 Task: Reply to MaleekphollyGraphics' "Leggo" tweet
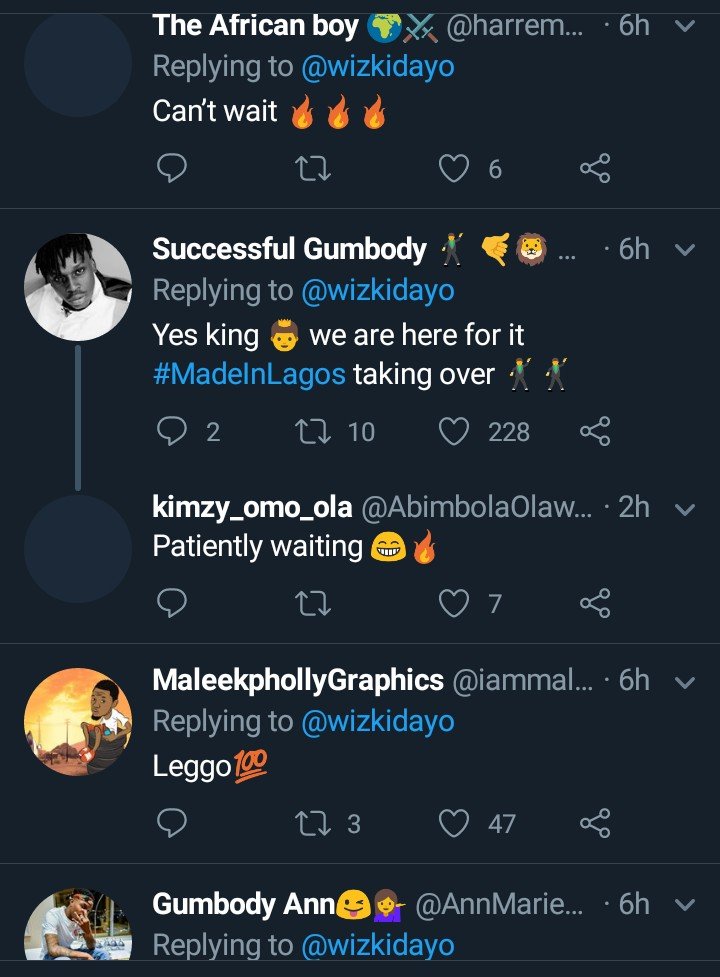(172, 823)
